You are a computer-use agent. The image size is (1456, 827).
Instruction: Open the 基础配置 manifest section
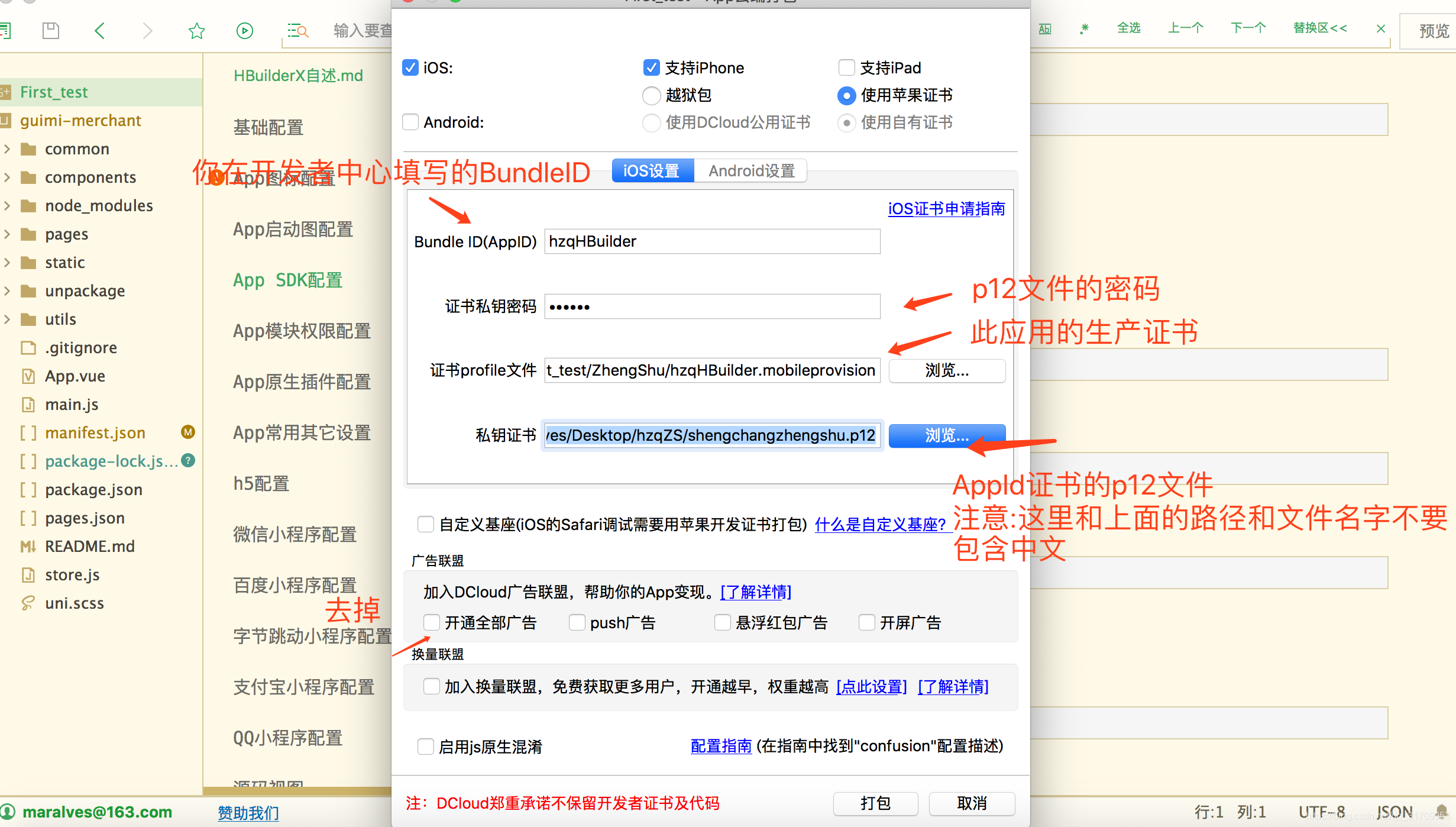click(x=268, y=127)
